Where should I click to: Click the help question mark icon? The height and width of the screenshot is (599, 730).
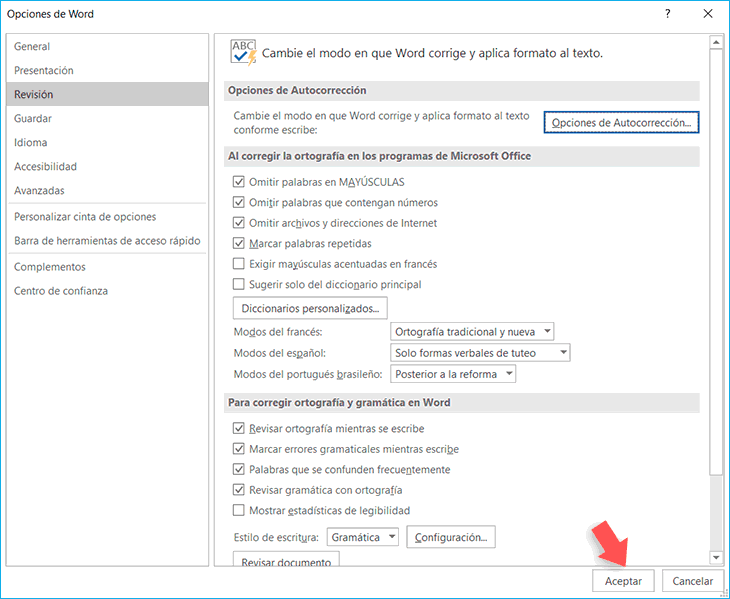coord(667,14)
